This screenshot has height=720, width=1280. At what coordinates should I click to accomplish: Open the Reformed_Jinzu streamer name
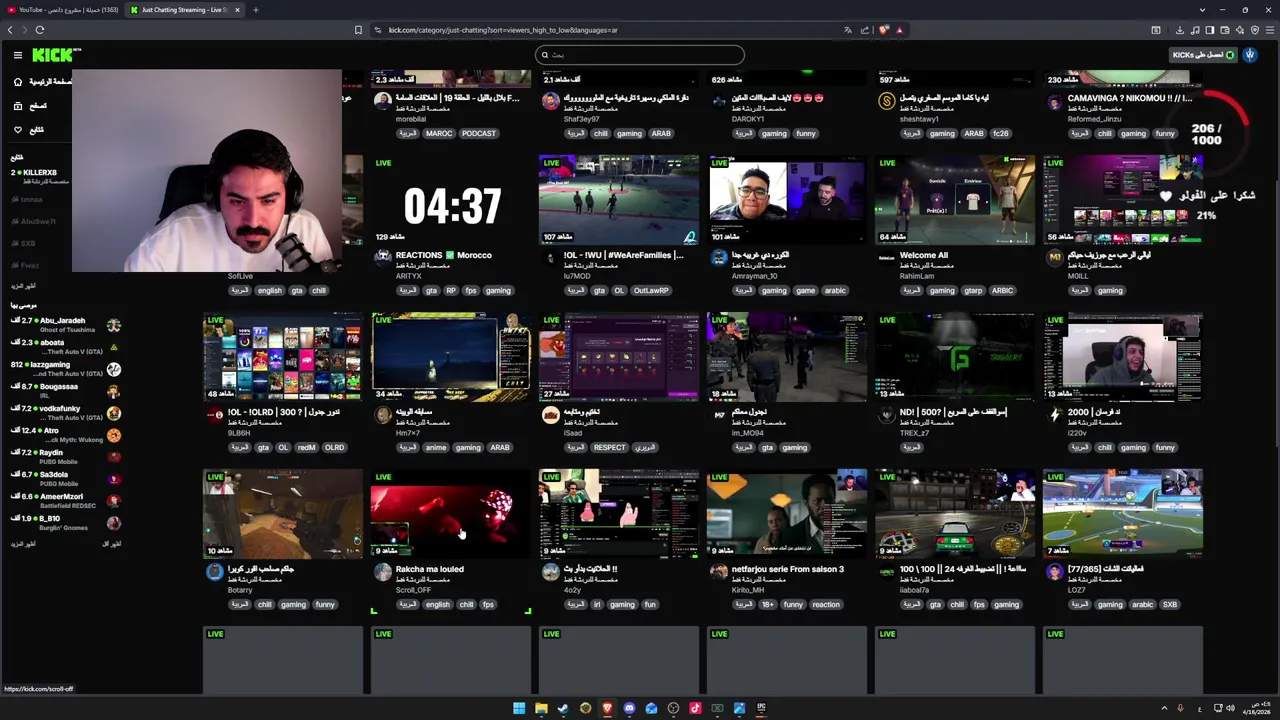[1092, 119]
